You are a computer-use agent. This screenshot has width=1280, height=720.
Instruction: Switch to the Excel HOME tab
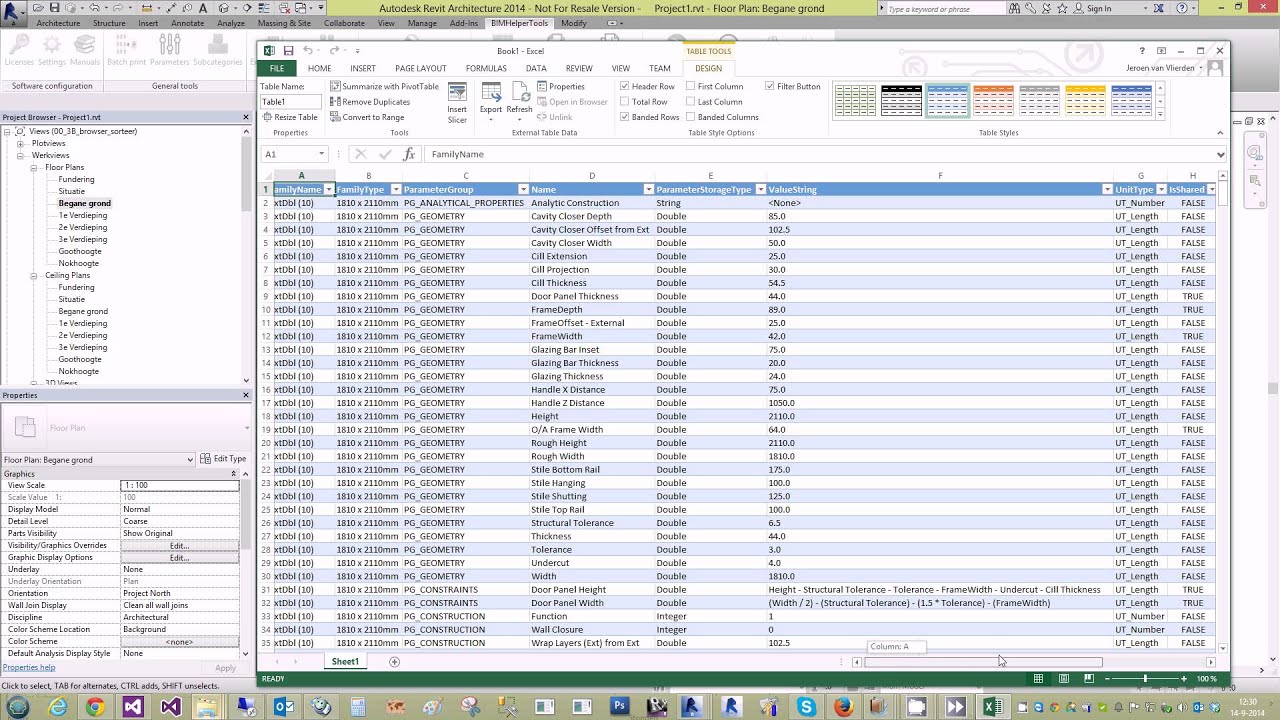pyautogui.click(x=319, y=68)
